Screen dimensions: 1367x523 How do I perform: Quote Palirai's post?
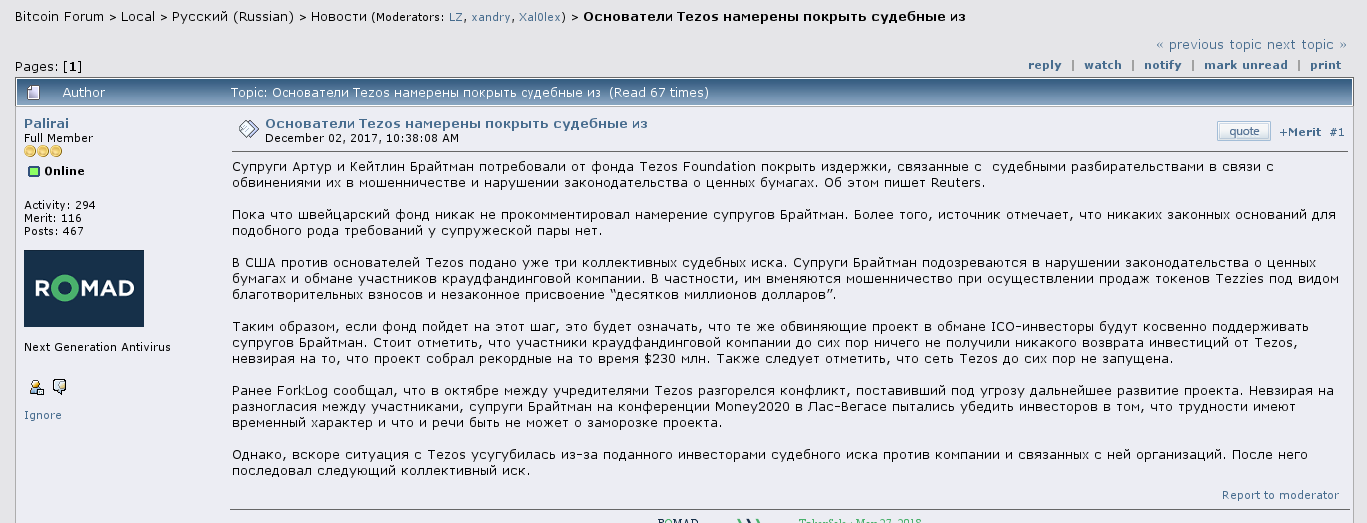pos(1244,131)
